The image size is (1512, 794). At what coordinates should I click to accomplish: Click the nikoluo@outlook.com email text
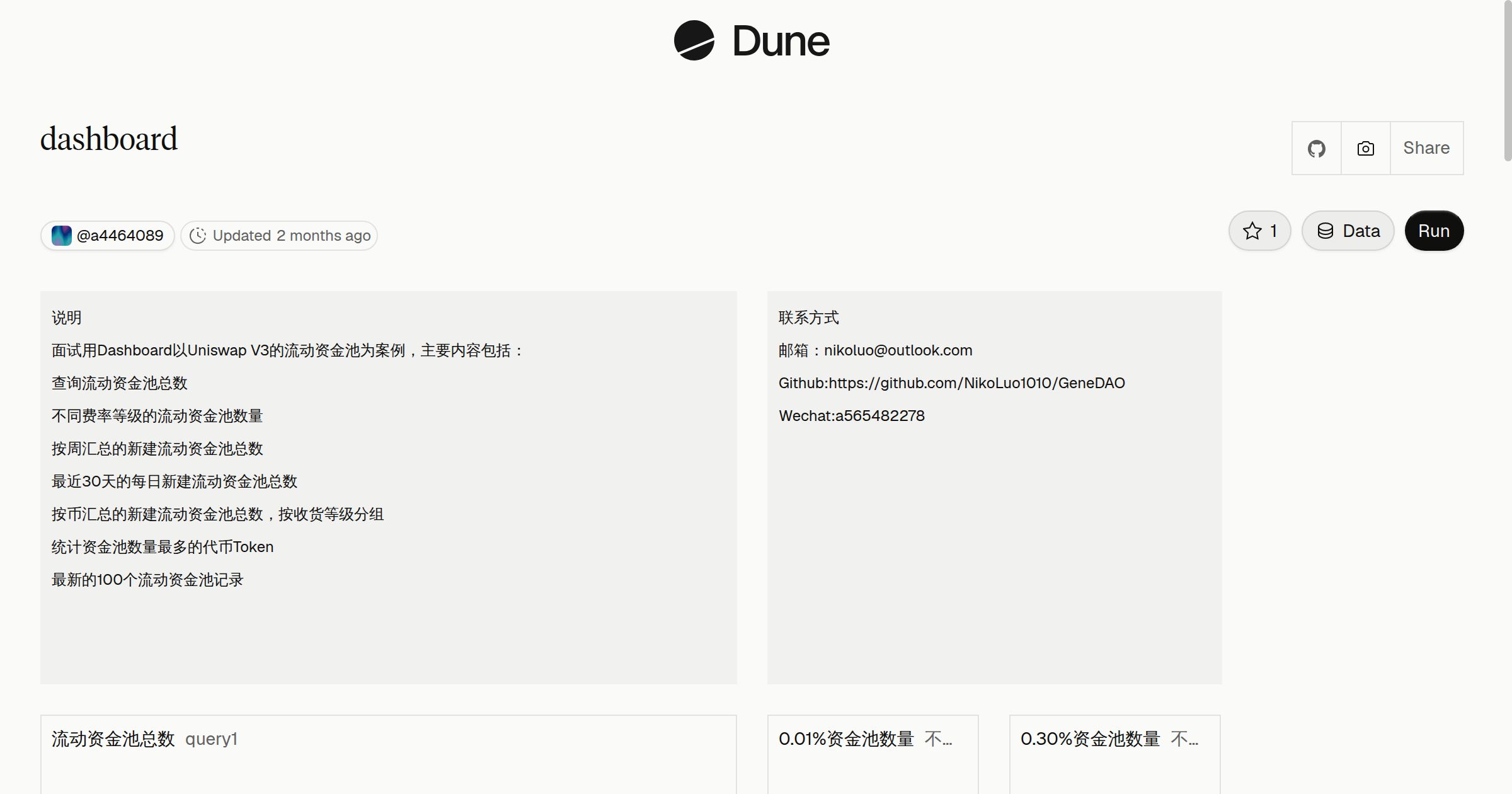pos(898,350)
